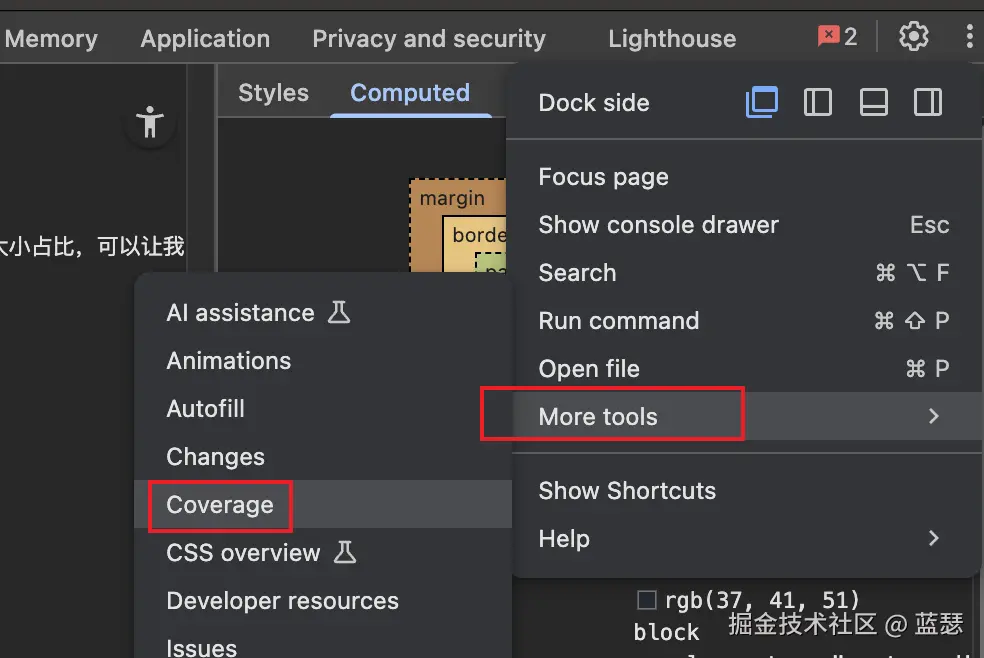Choose Show console drawer menu item
984x658 pixels.
point(658,225)
